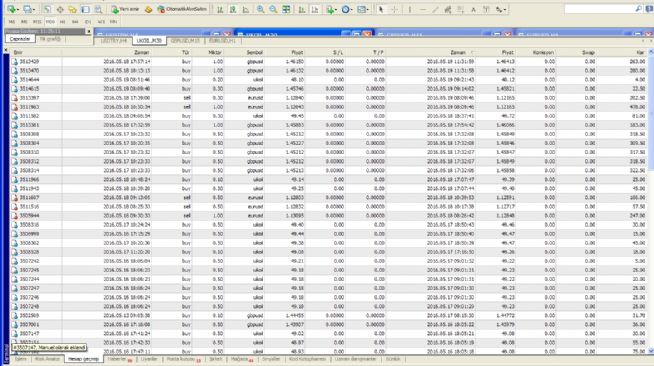Open the arrows objects dropdown

tap(501, 9)
